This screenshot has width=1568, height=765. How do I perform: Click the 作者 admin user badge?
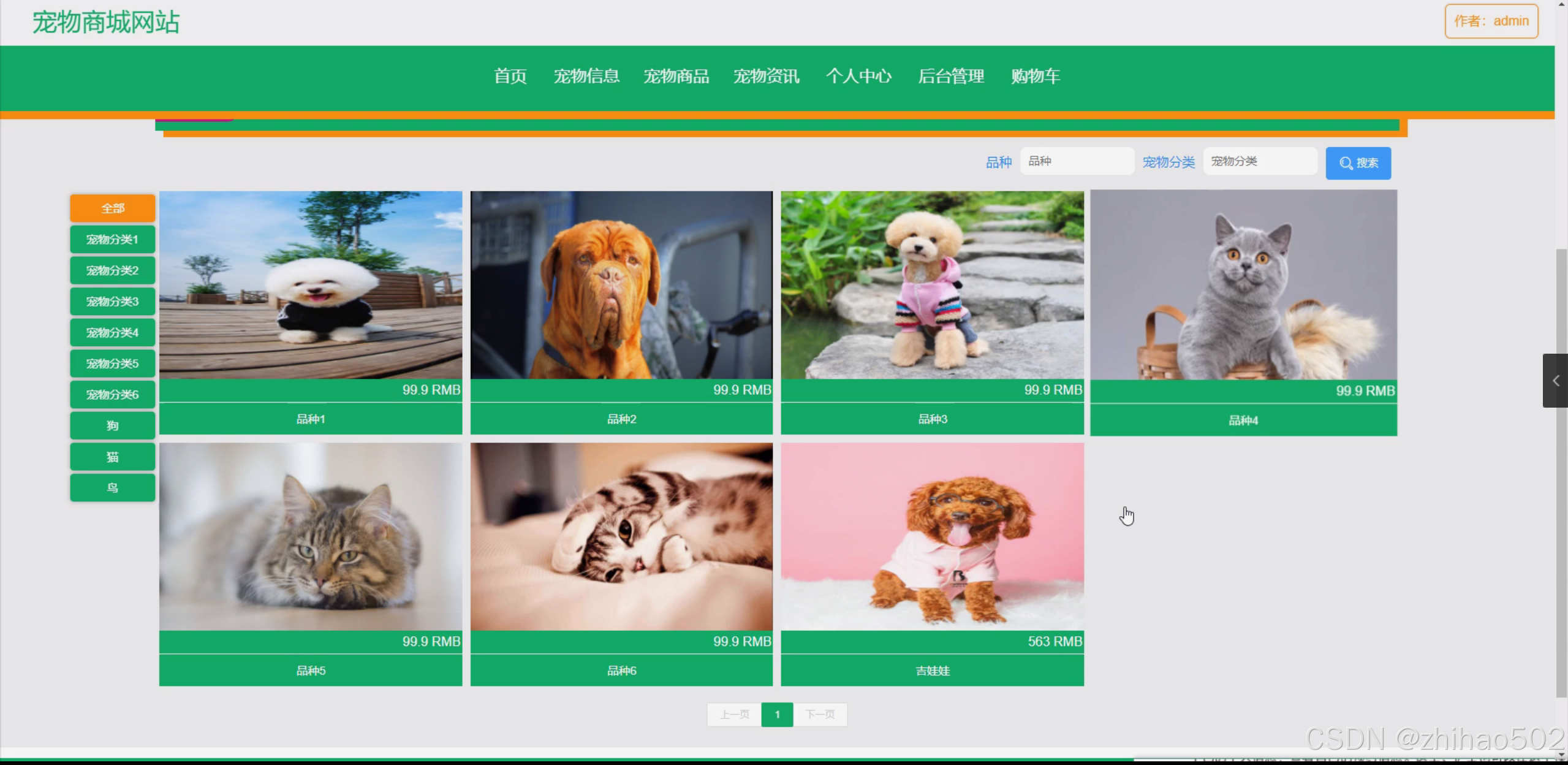(1491, 21)
